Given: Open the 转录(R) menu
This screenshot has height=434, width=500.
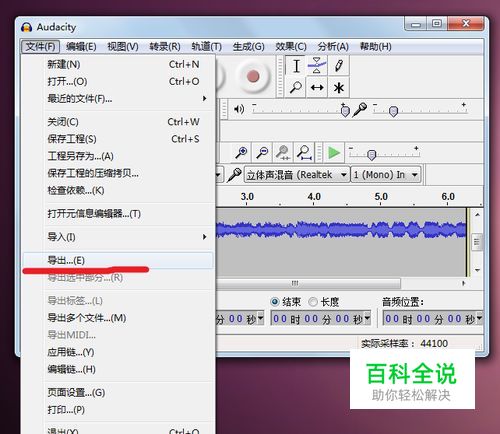Looking at the screenshot, I should pos(165,46).
